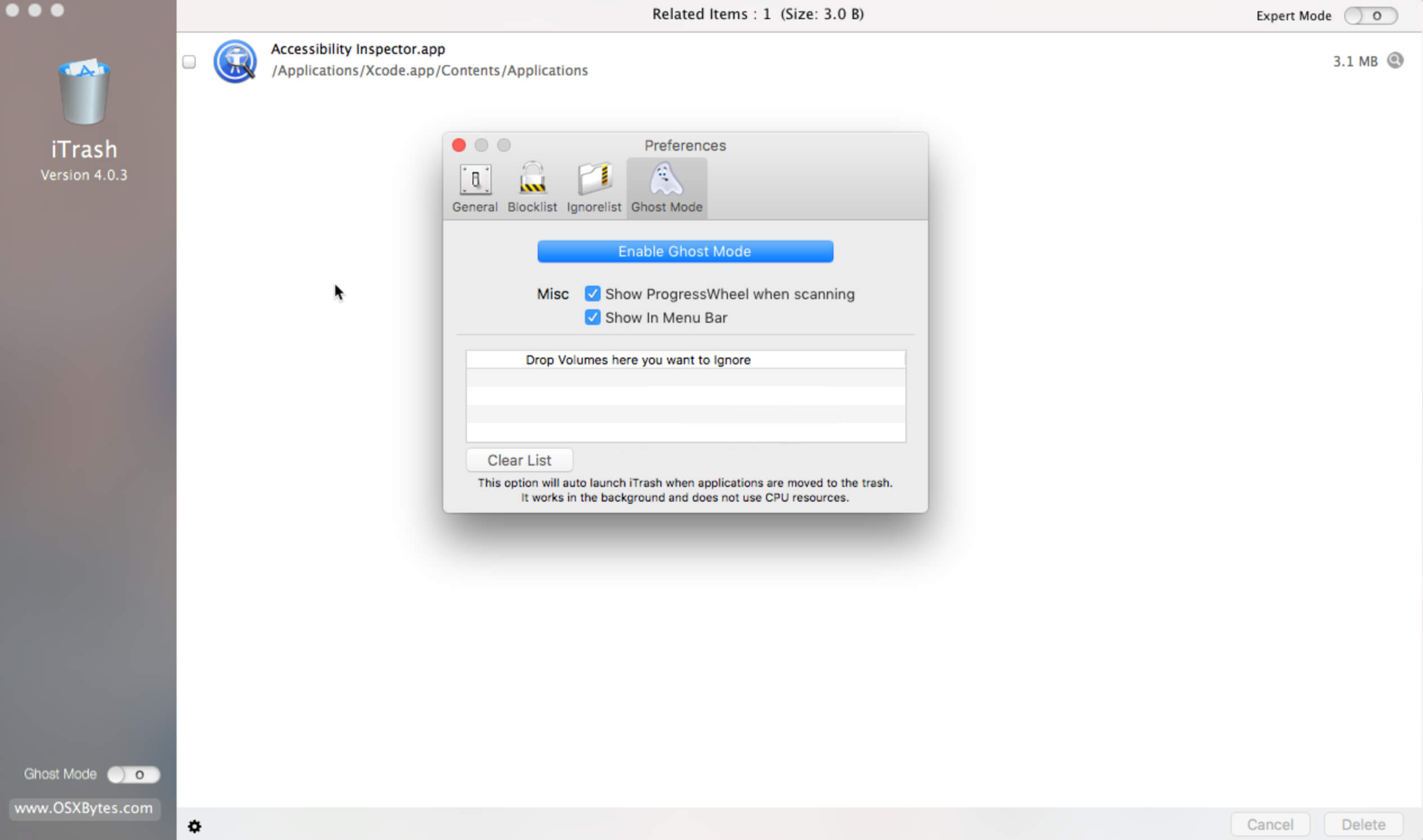Uncheck Show ProgressWheel when scanning
This screenshot has height=840, width=1423.
pos(592,293)
